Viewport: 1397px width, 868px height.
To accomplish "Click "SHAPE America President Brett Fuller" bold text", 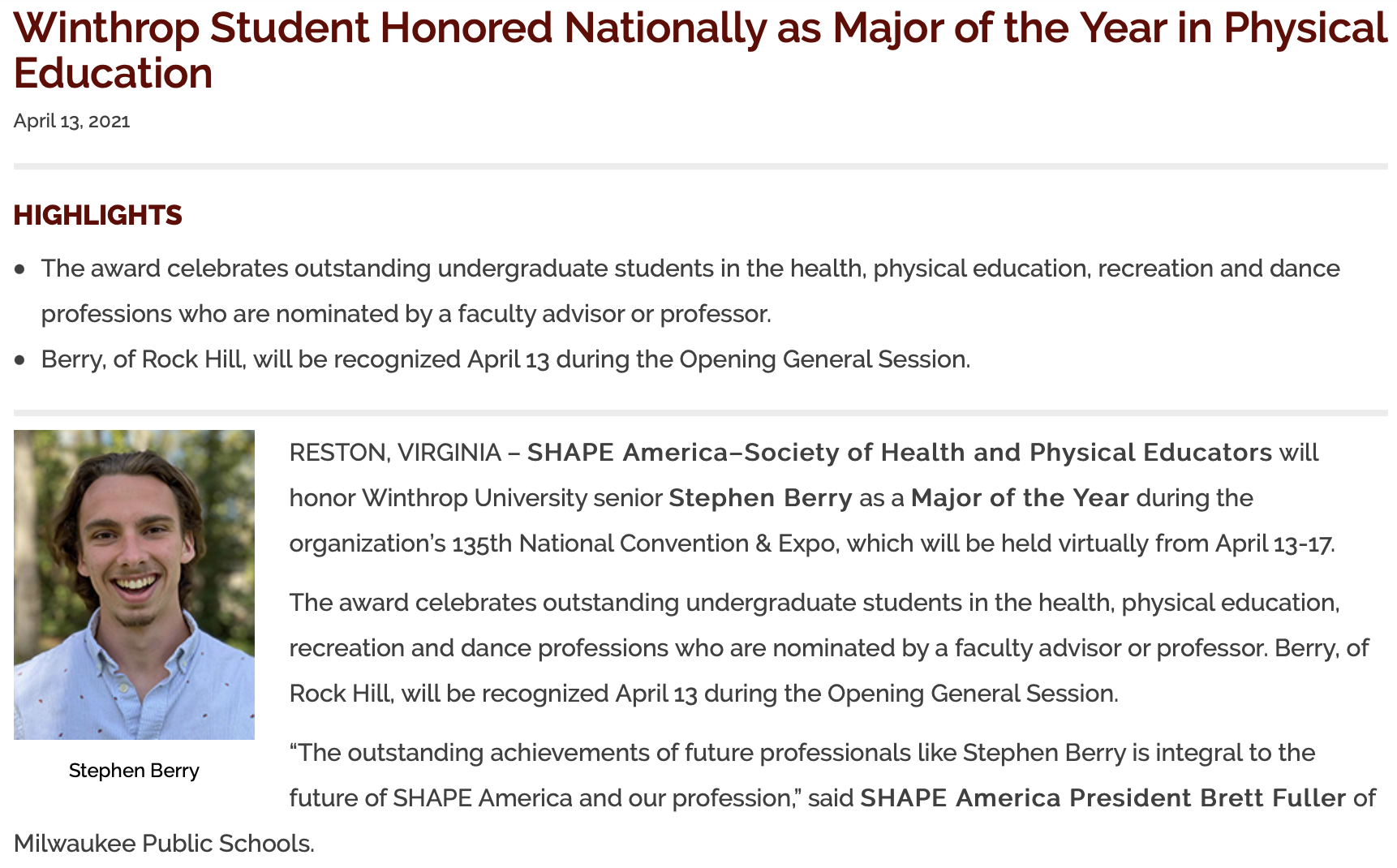I will (1103, 798).
